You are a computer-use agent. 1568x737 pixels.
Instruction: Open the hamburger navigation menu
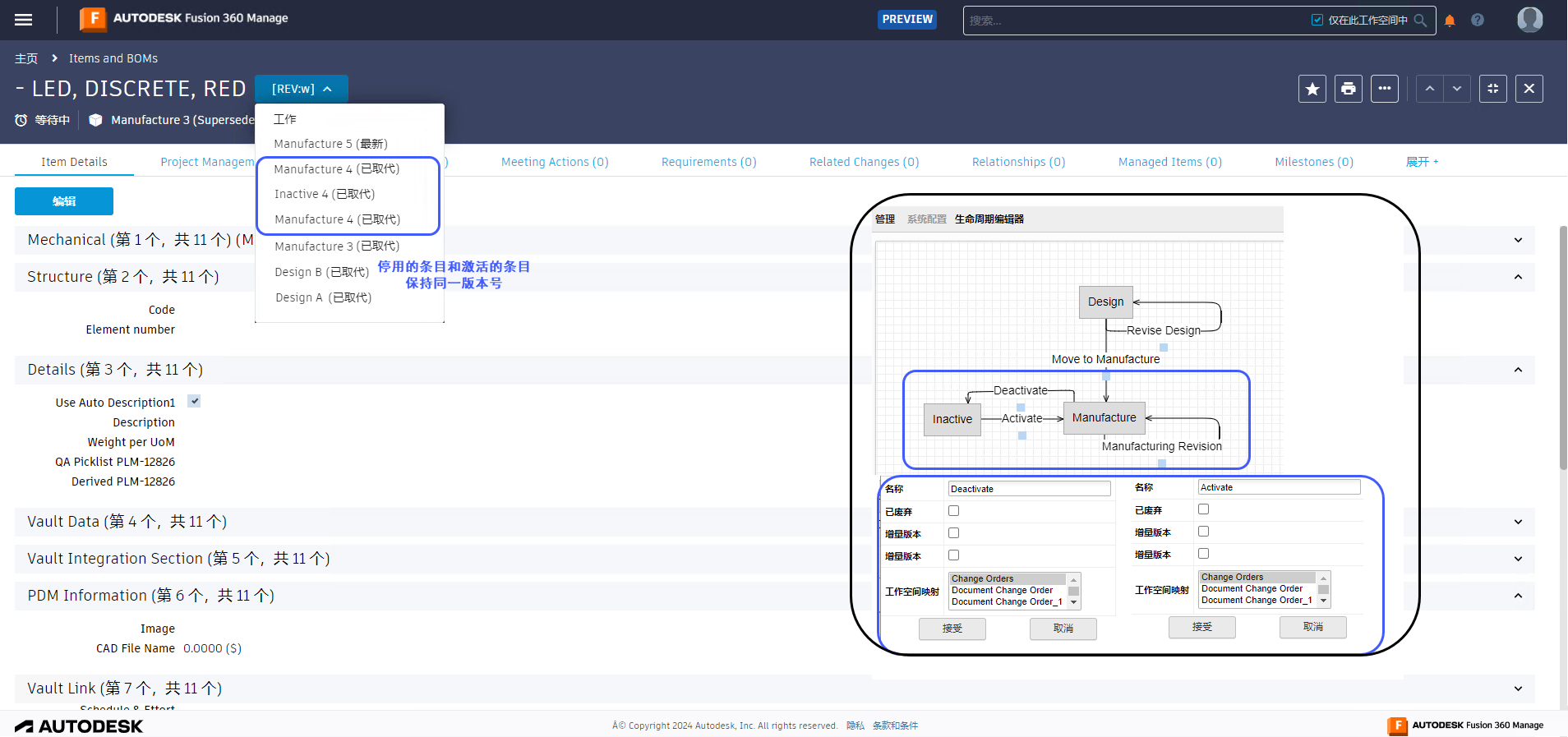point(24,20)
